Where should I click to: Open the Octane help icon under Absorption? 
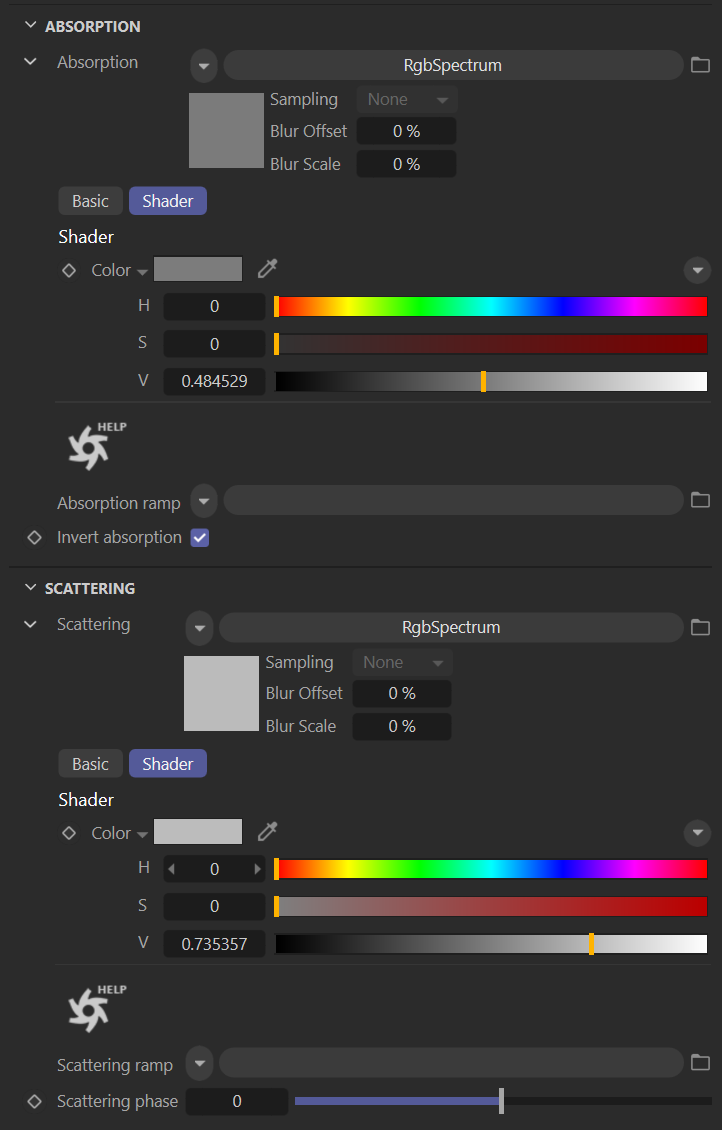tap(96, 446)
